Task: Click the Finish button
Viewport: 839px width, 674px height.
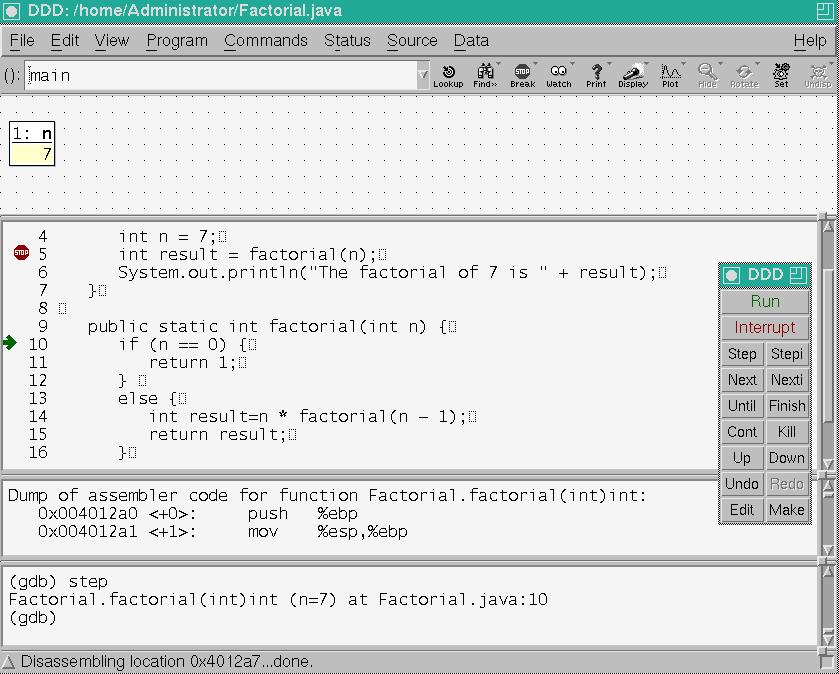Action: (x=787, y=406)
